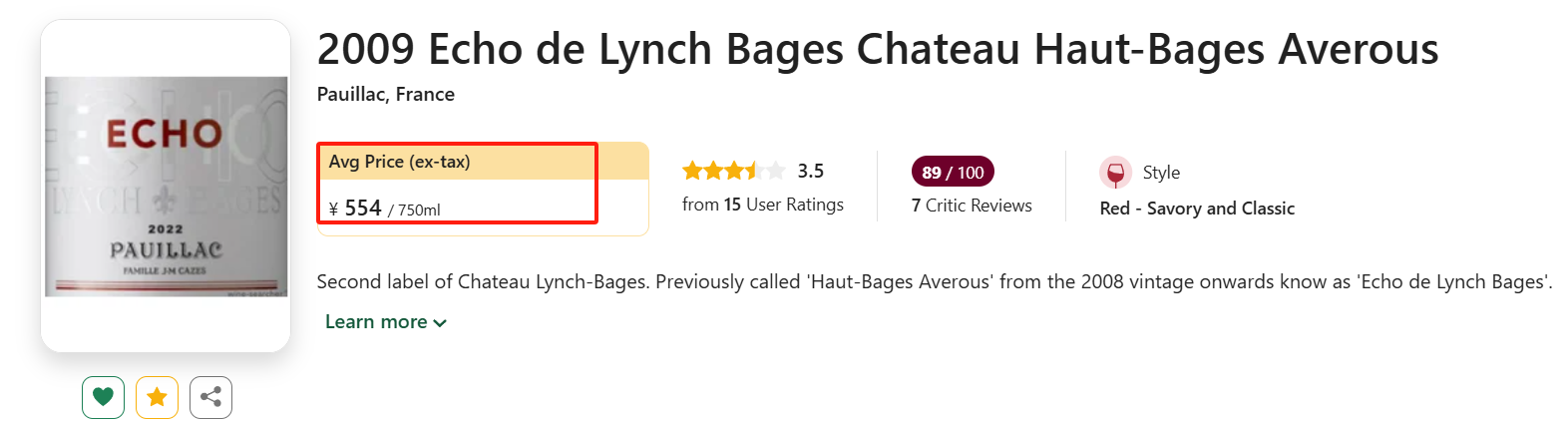Click the five-star rating stars
This screenshot has height=423, width=1568.
point(733,171)
